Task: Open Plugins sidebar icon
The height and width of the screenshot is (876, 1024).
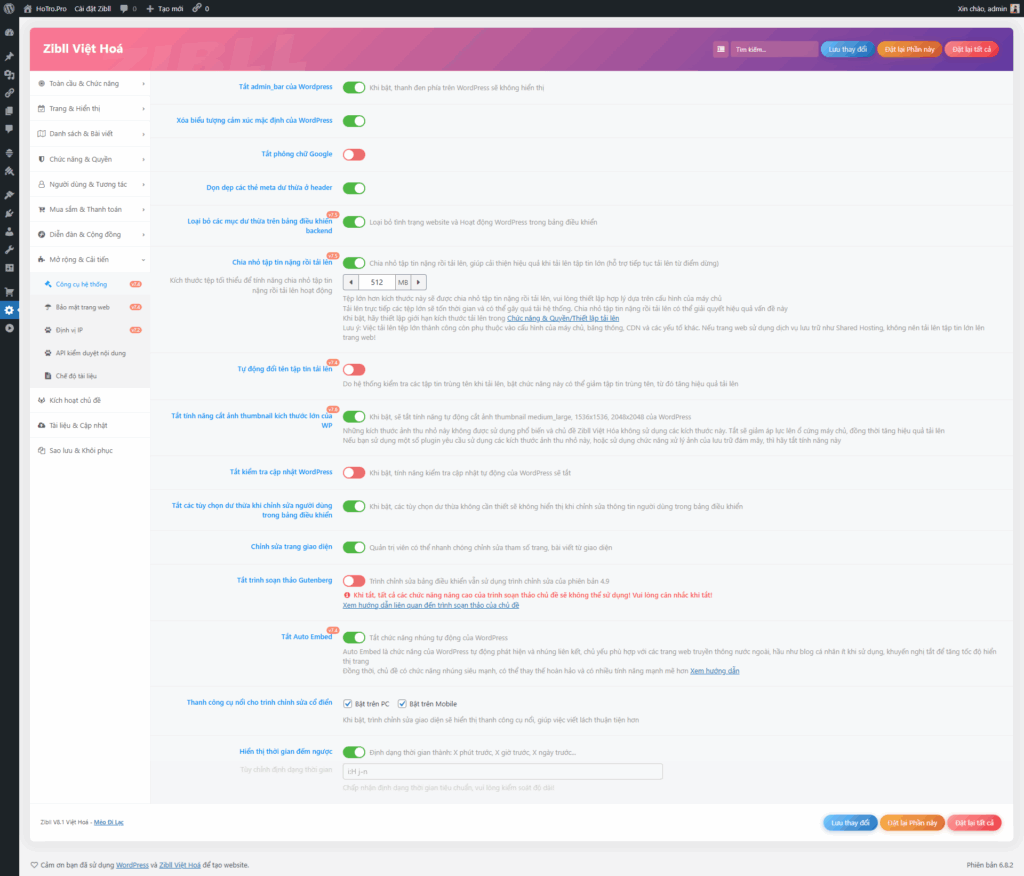Action: [9, 213]
